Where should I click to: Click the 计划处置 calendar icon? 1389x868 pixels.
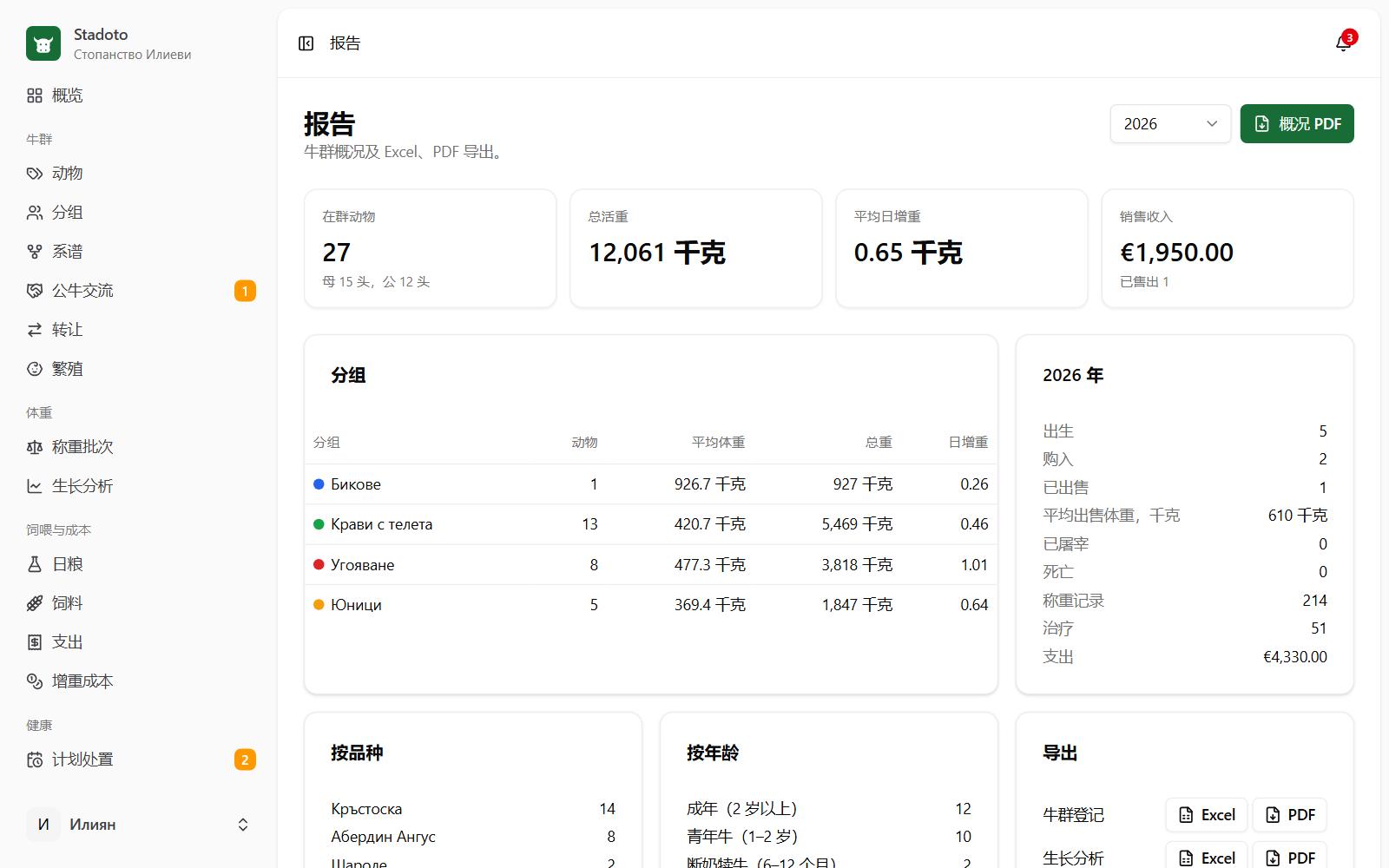click(35, 759)
